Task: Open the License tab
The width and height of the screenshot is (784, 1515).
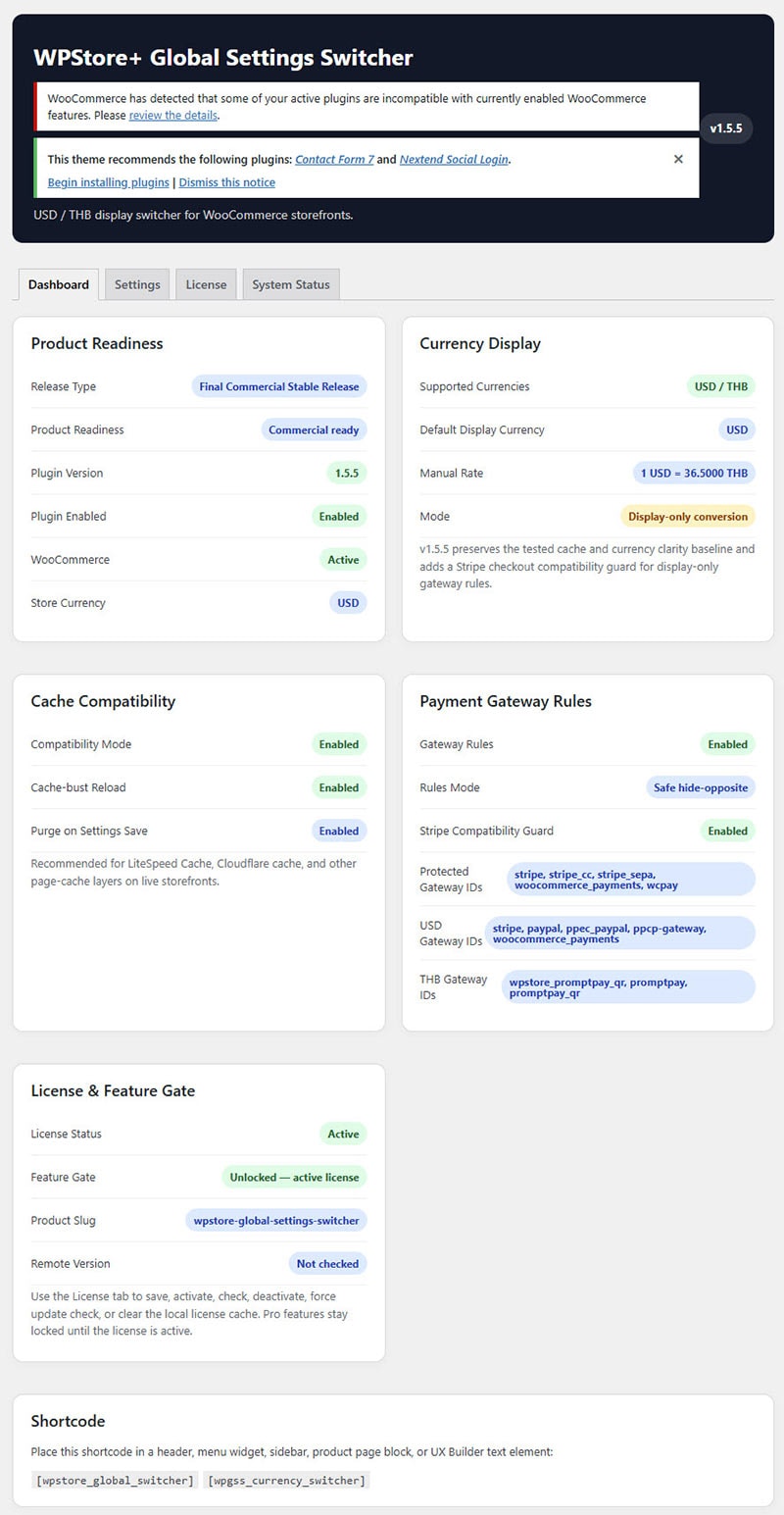Action: [x=206, y=284]
